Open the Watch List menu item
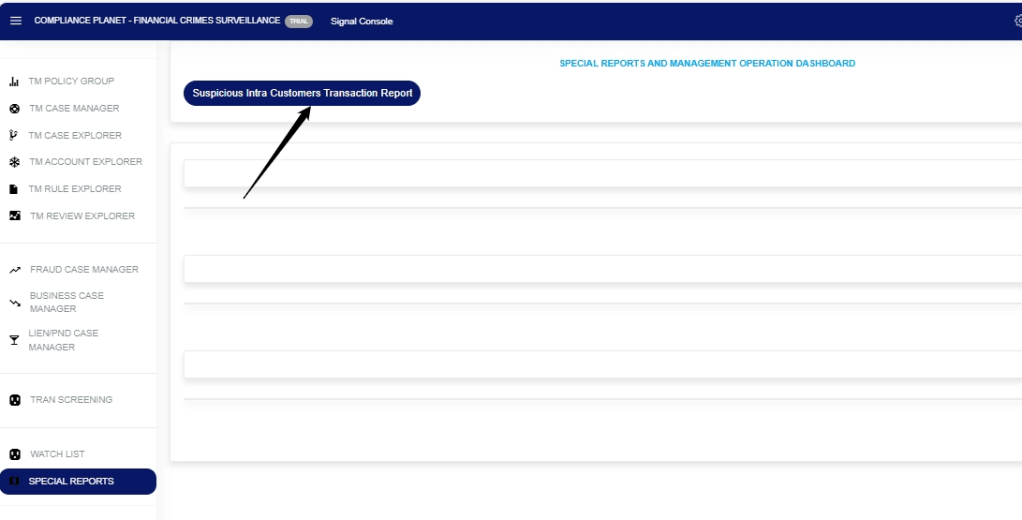 (57, 454)
